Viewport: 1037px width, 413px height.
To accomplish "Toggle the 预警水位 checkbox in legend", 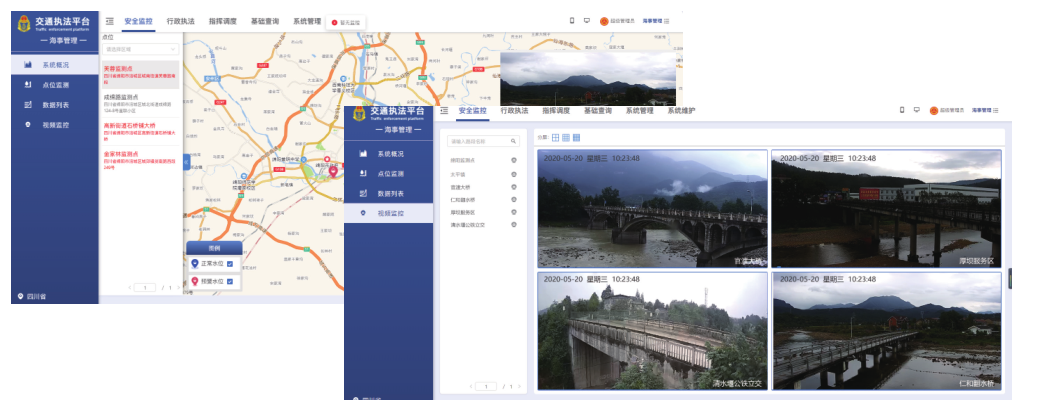I will (230, 282).
